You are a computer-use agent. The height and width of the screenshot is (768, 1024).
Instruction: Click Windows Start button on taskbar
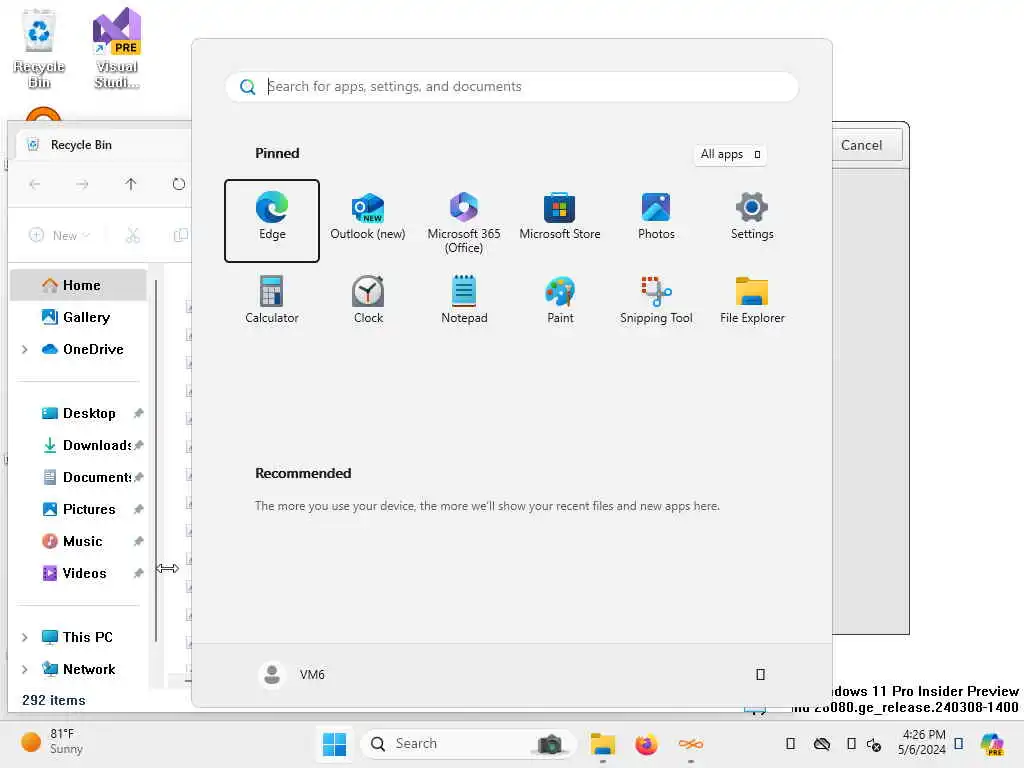coord(334,744)
